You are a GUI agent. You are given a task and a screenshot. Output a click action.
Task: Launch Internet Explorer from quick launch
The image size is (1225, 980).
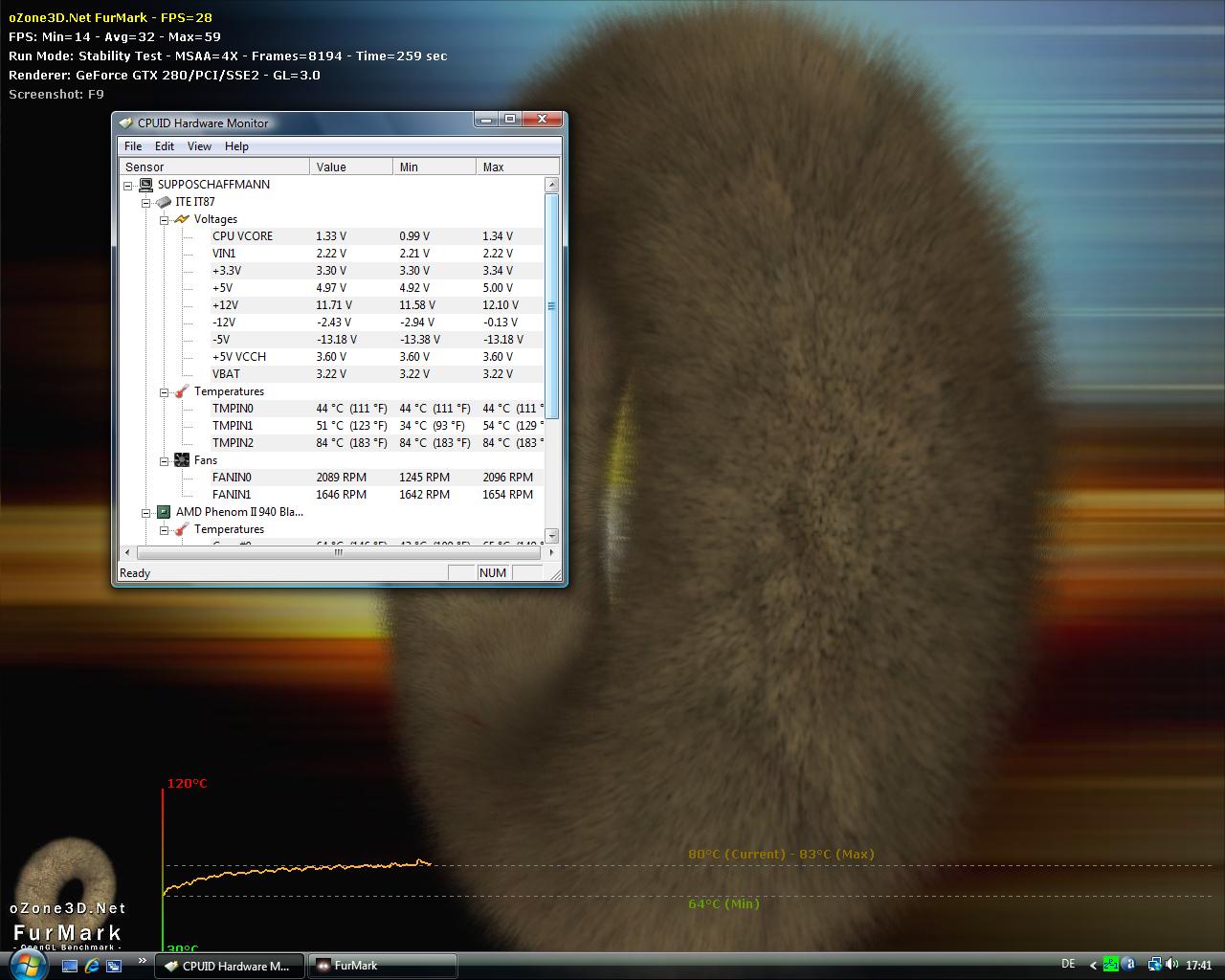(92, 966)
